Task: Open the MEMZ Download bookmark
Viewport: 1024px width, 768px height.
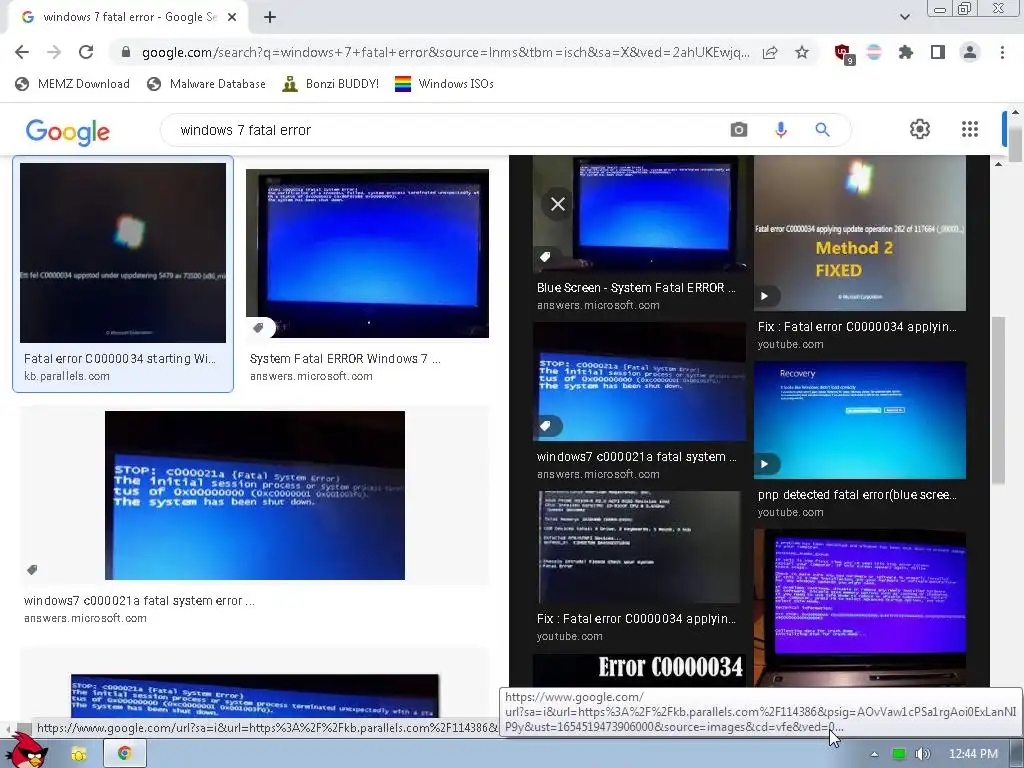Action: click(72, 84)
